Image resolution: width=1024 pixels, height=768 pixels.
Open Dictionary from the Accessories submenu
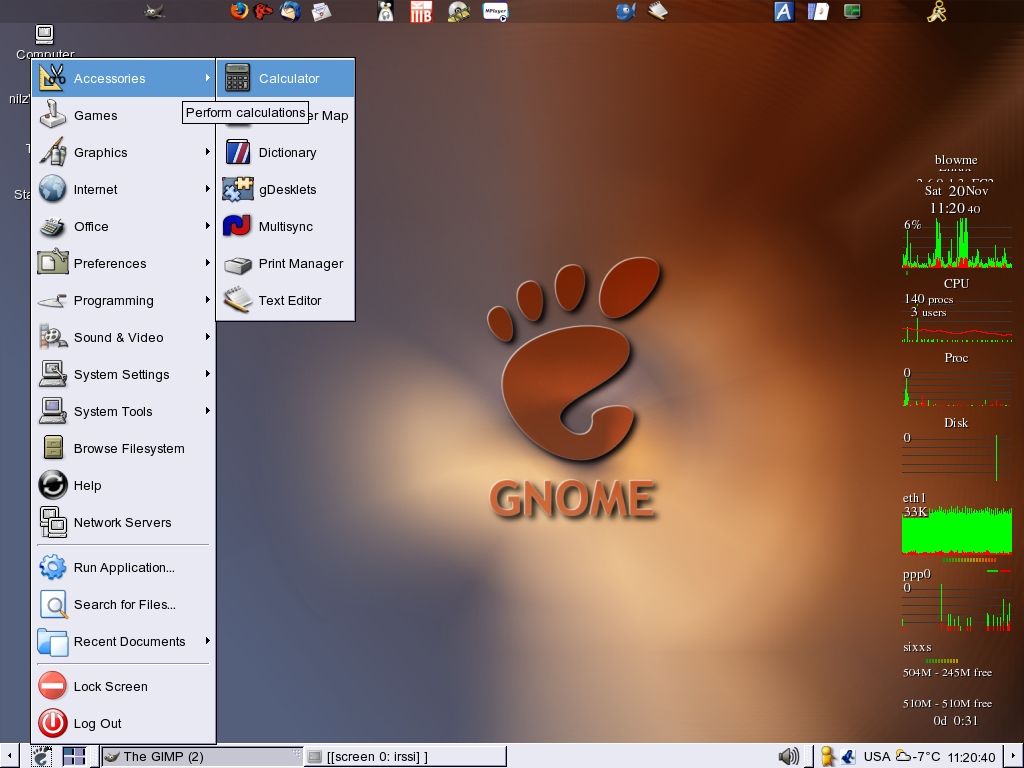click(286, 152)
